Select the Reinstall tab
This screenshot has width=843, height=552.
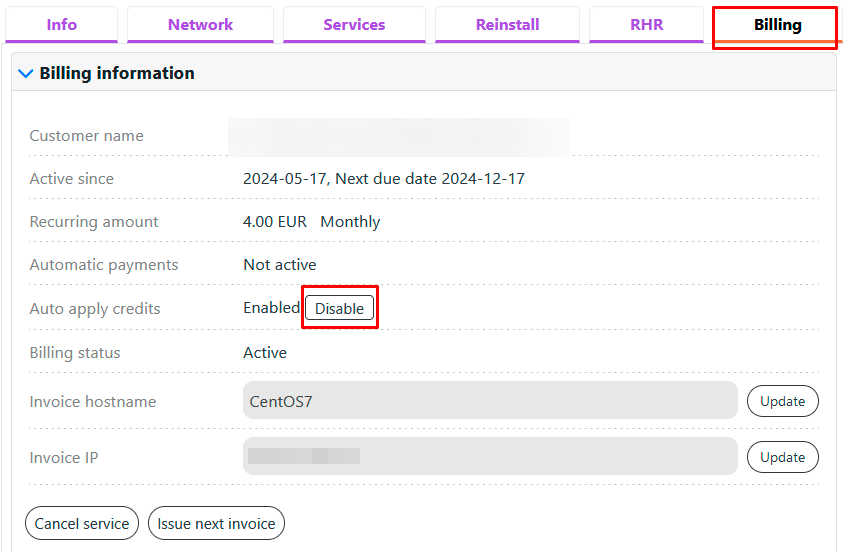(x=507, y=25)
